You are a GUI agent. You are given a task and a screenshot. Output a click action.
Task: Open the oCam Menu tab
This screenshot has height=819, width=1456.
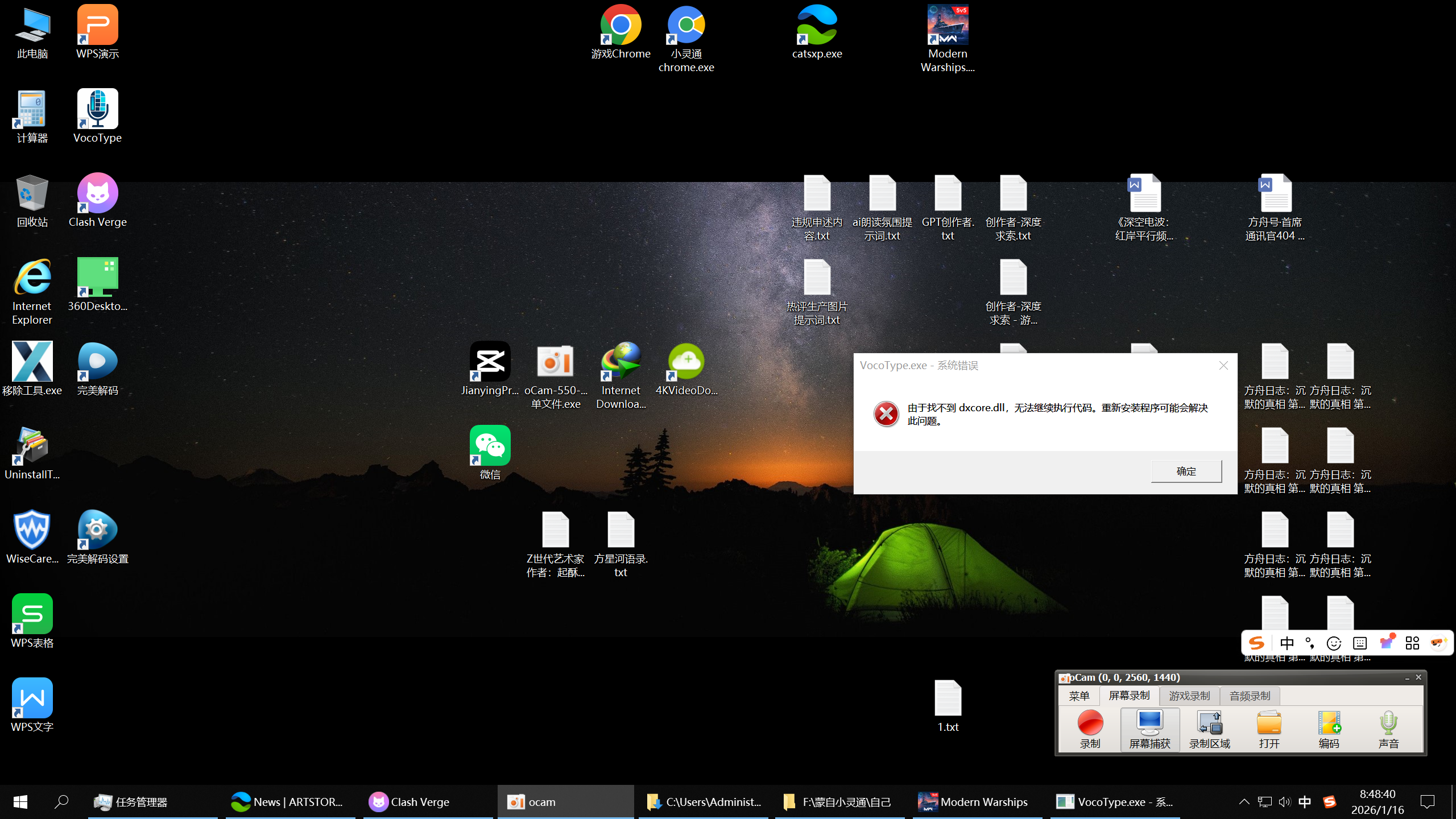point(1079,696)
